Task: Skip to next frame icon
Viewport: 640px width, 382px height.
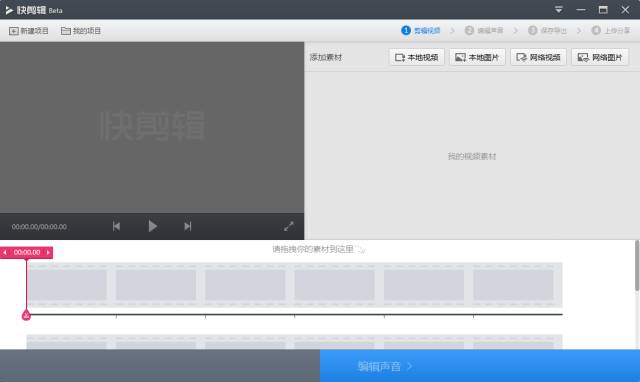Action: [x=188, y=226]
